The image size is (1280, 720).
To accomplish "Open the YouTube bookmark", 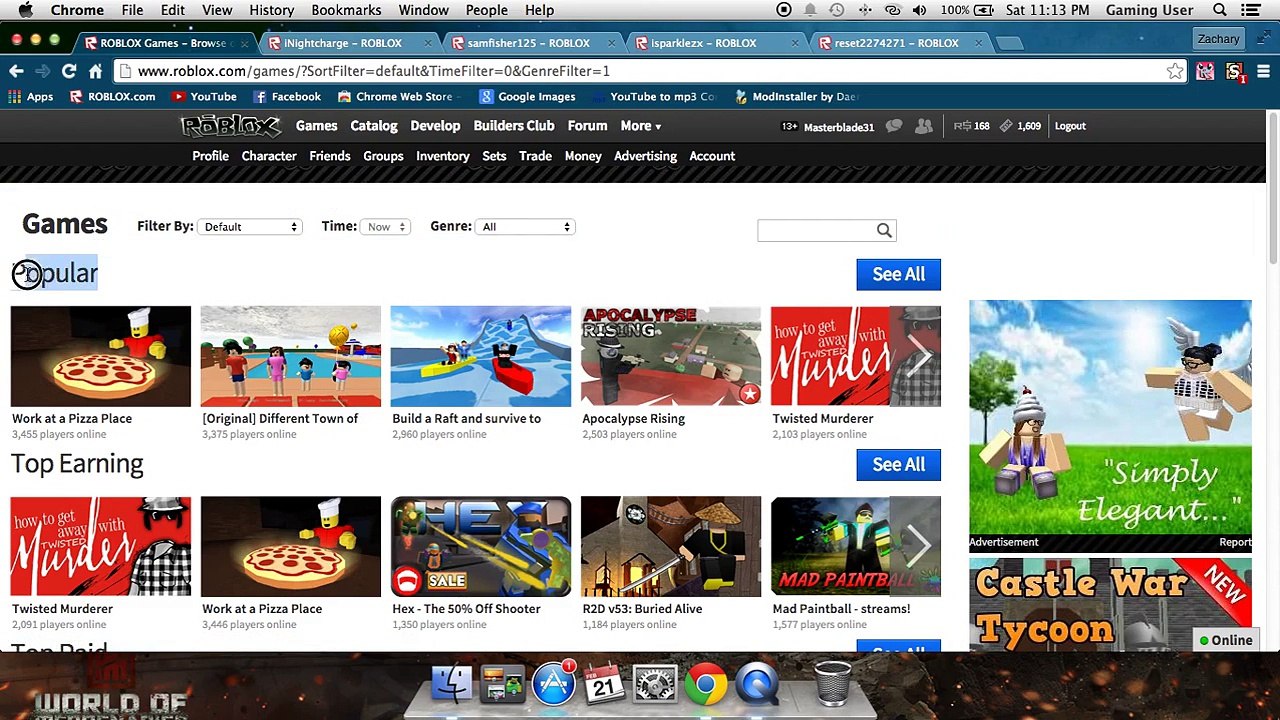I will point(204,97).
